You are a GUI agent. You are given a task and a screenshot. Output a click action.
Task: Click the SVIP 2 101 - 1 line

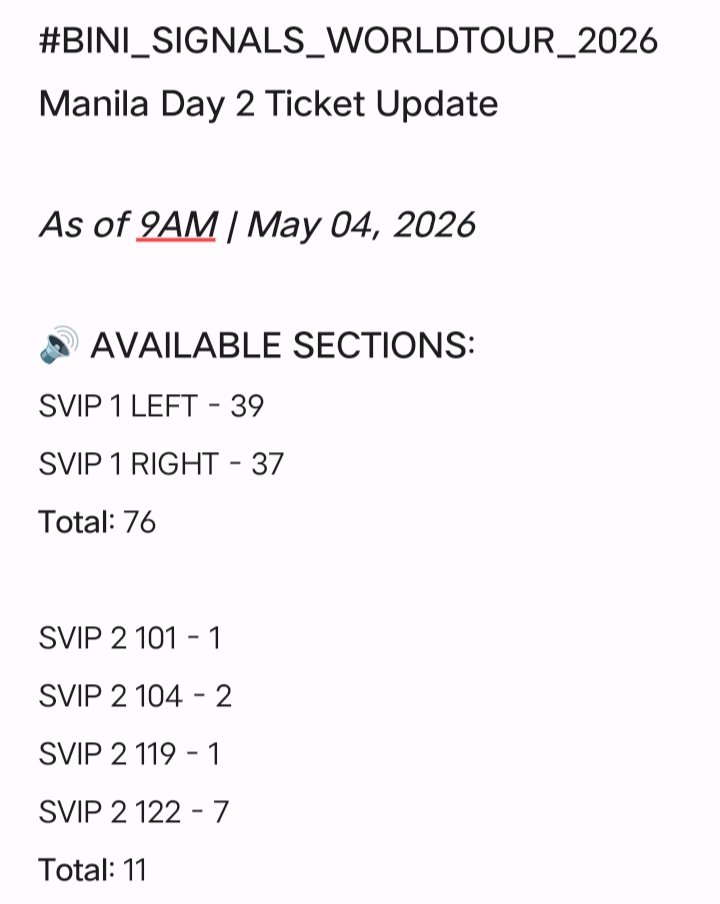(x=130, y=638)
